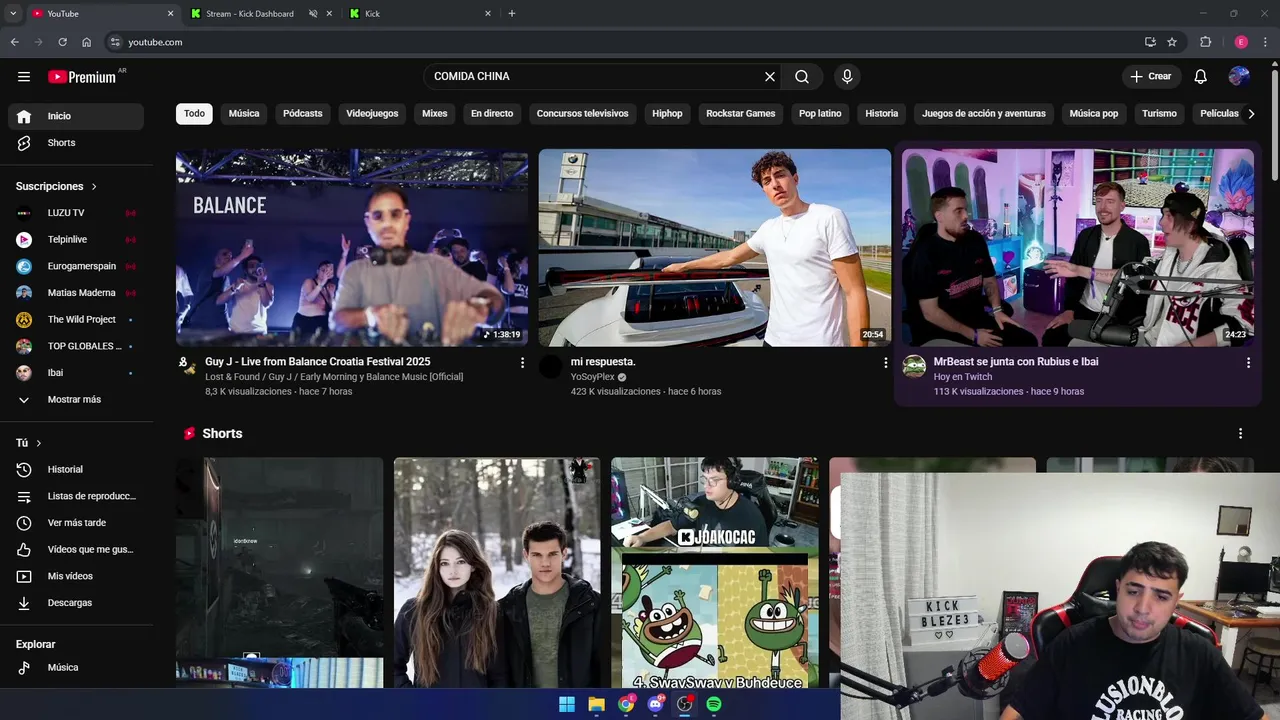Expand the Tú section header
The image size is (1280, 720).
[29, 443]
